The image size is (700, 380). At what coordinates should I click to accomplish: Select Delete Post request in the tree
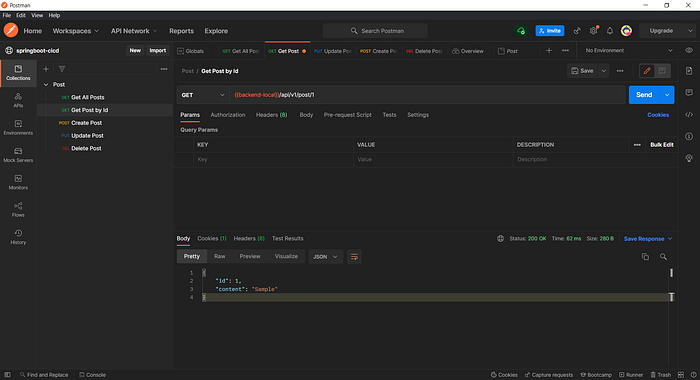86,148
